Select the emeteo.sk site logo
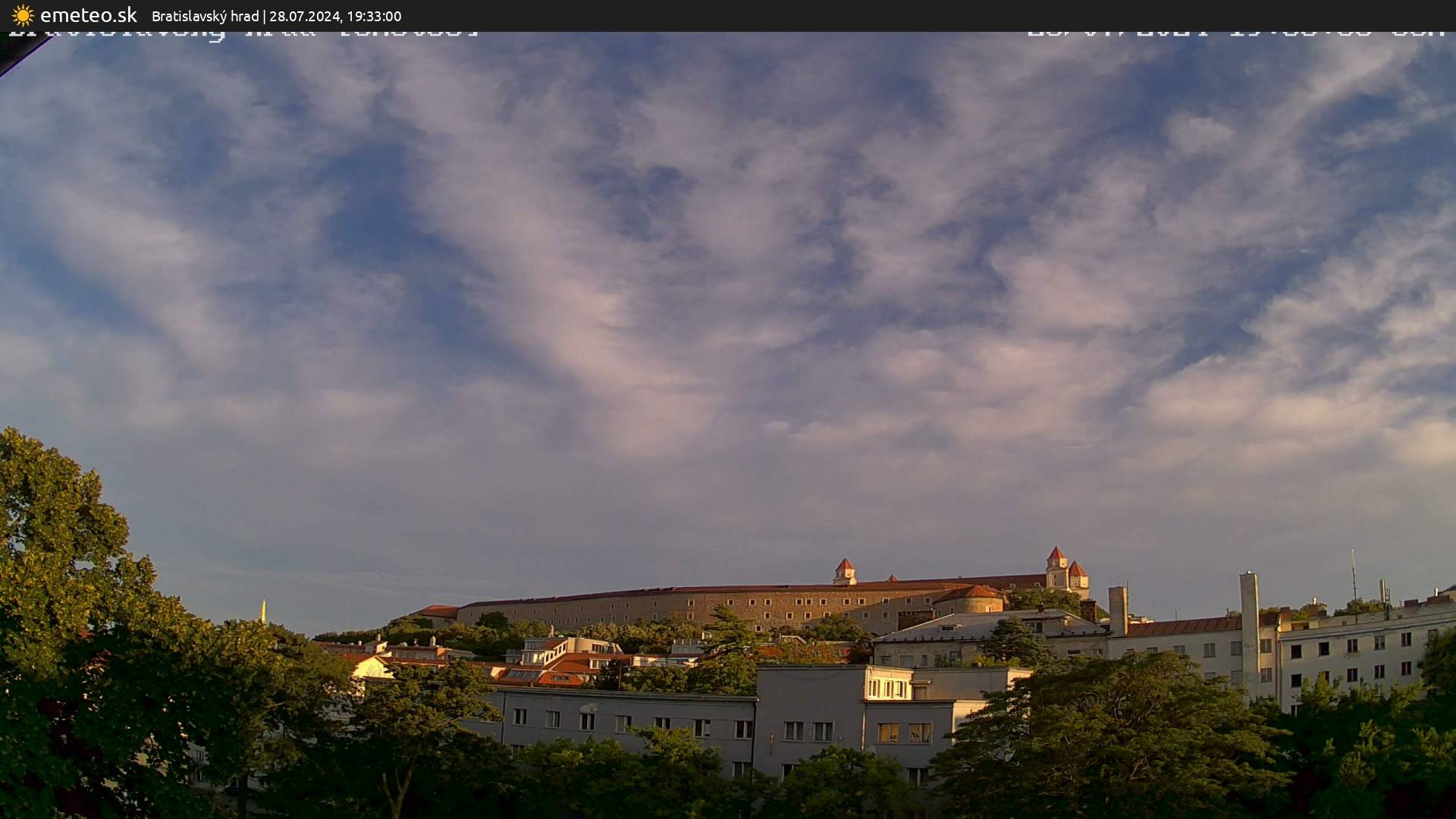Image resolution: width=1456 pixels, height=819 pixels. [x=72, y=14]
